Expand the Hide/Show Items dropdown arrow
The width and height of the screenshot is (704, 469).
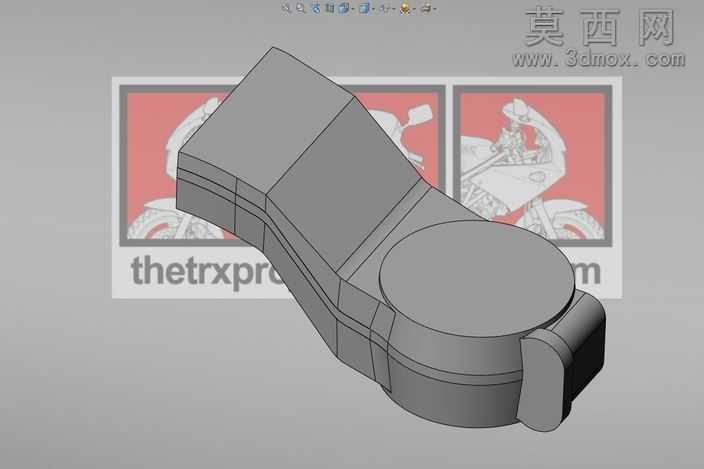[x=394, y=9]
